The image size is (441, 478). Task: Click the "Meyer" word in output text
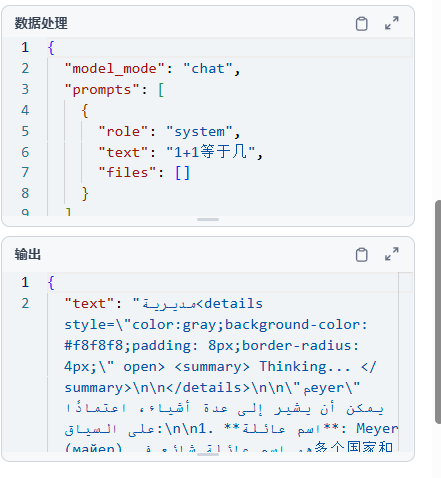(x=377, y=429)
